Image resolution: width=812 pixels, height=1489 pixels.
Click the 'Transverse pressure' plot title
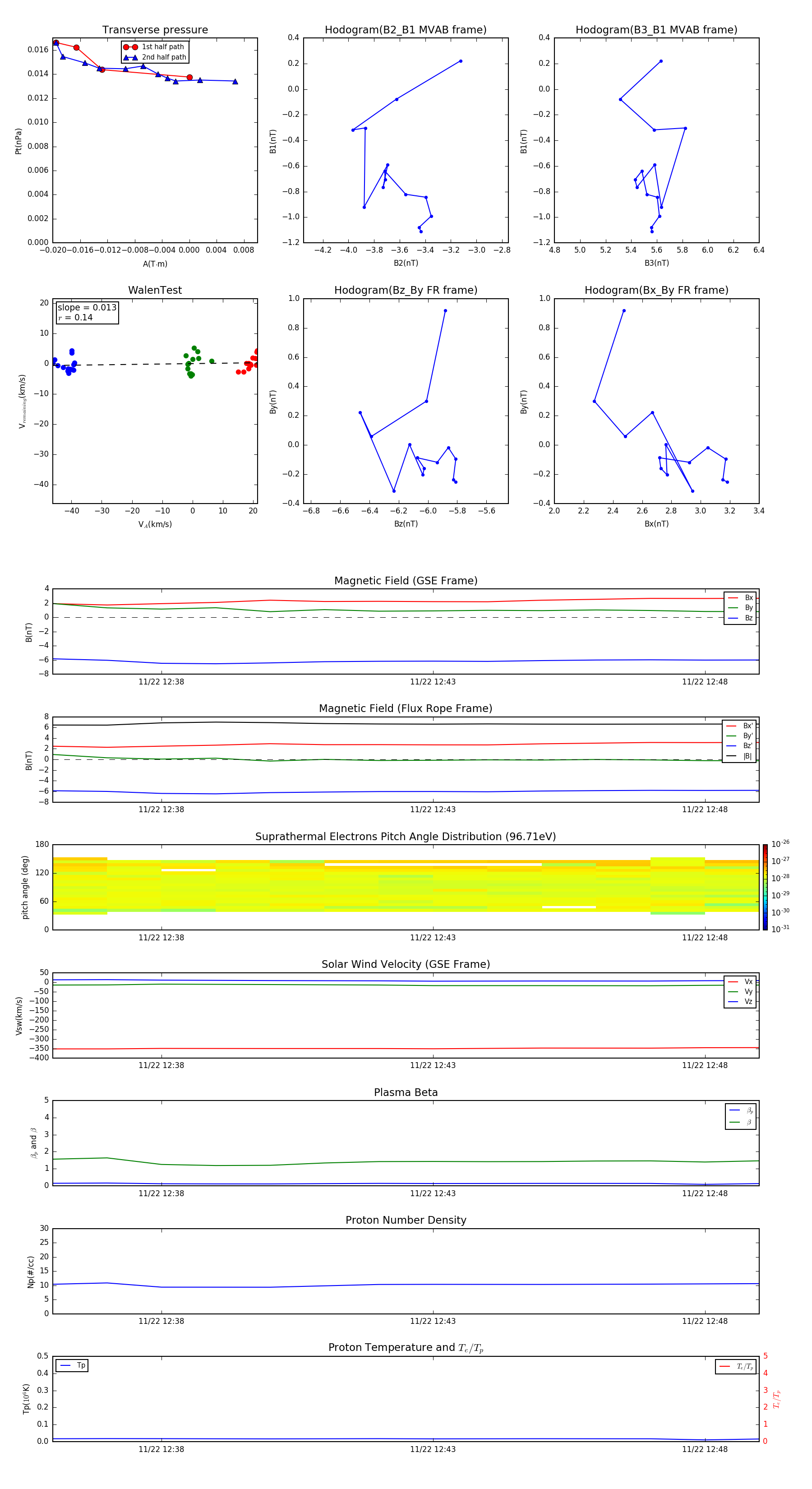pyautogui.click(x=155, y=30)
